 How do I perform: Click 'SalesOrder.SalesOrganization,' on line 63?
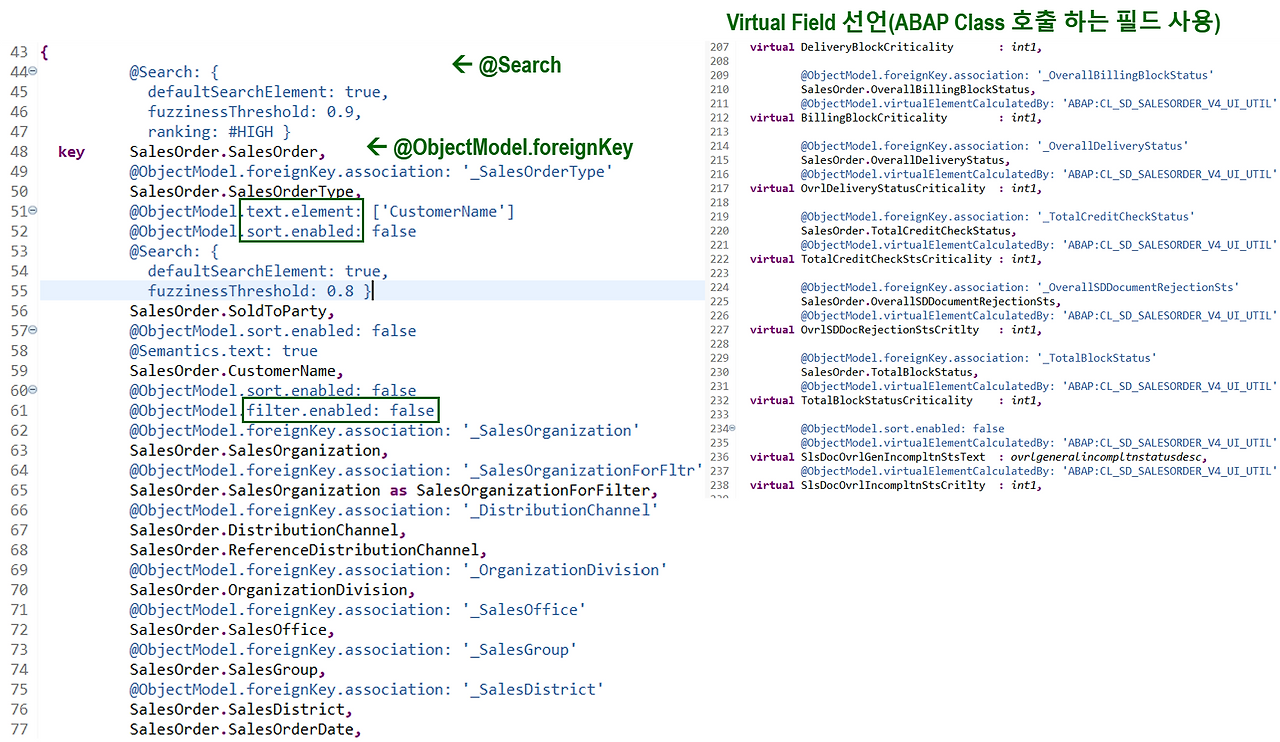coord(259,451)
